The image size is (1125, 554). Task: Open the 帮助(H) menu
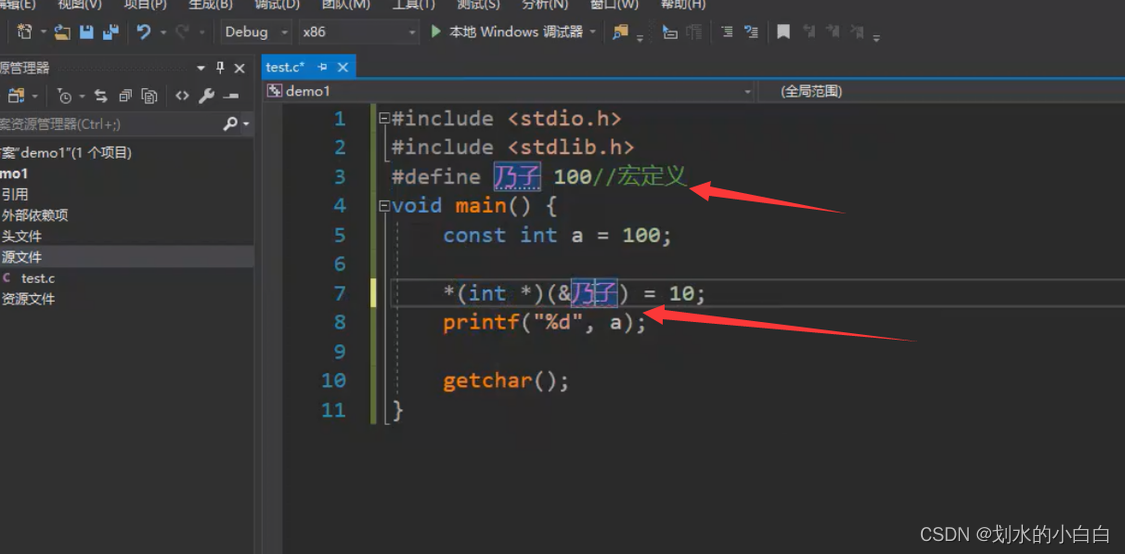[x=682, y=4]
